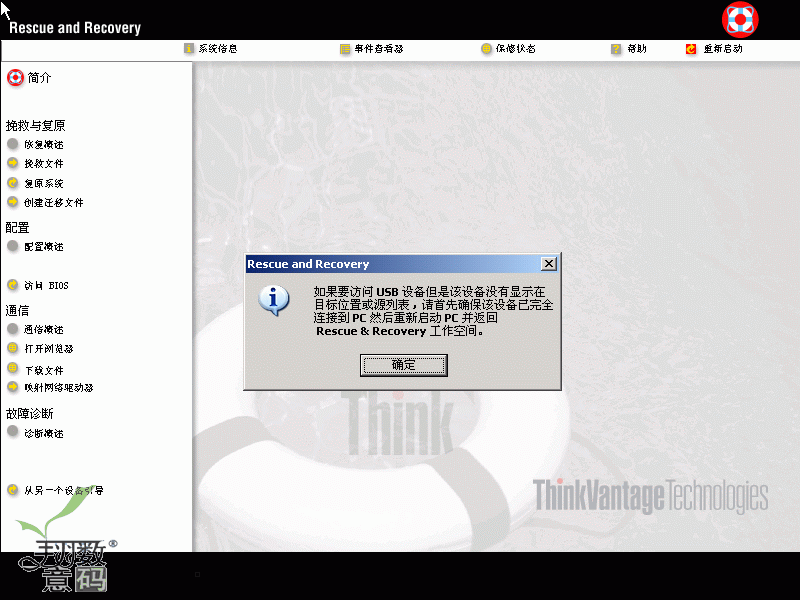The image size is (800, 600).
Task: Open the 恢复概述 overview link
Action: [x=43, y=144]
